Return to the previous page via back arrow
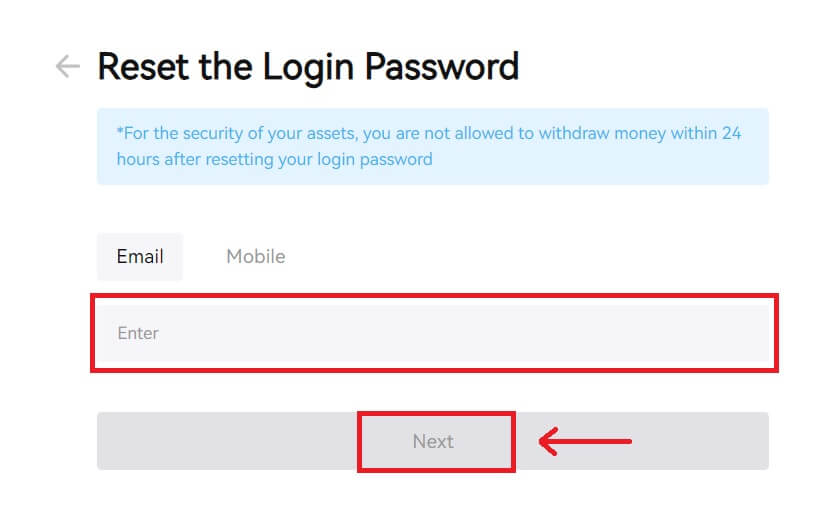 click(67, 67)
